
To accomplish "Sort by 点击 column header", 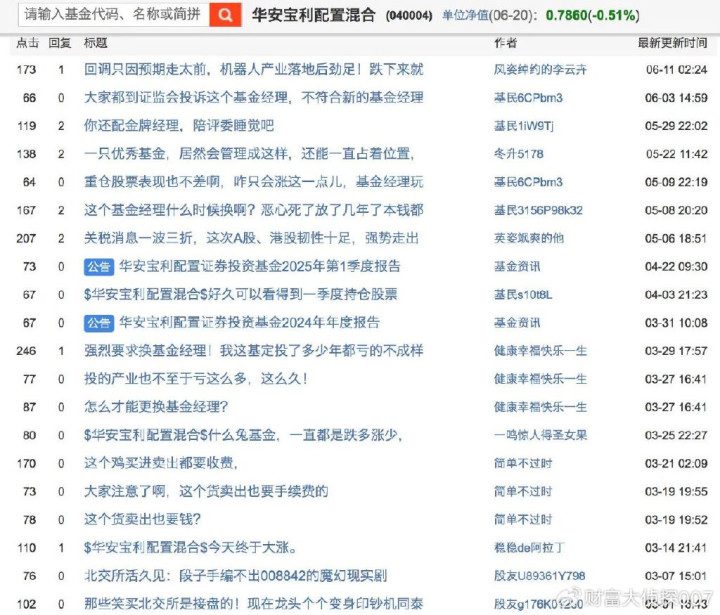I will pos(27,43).
